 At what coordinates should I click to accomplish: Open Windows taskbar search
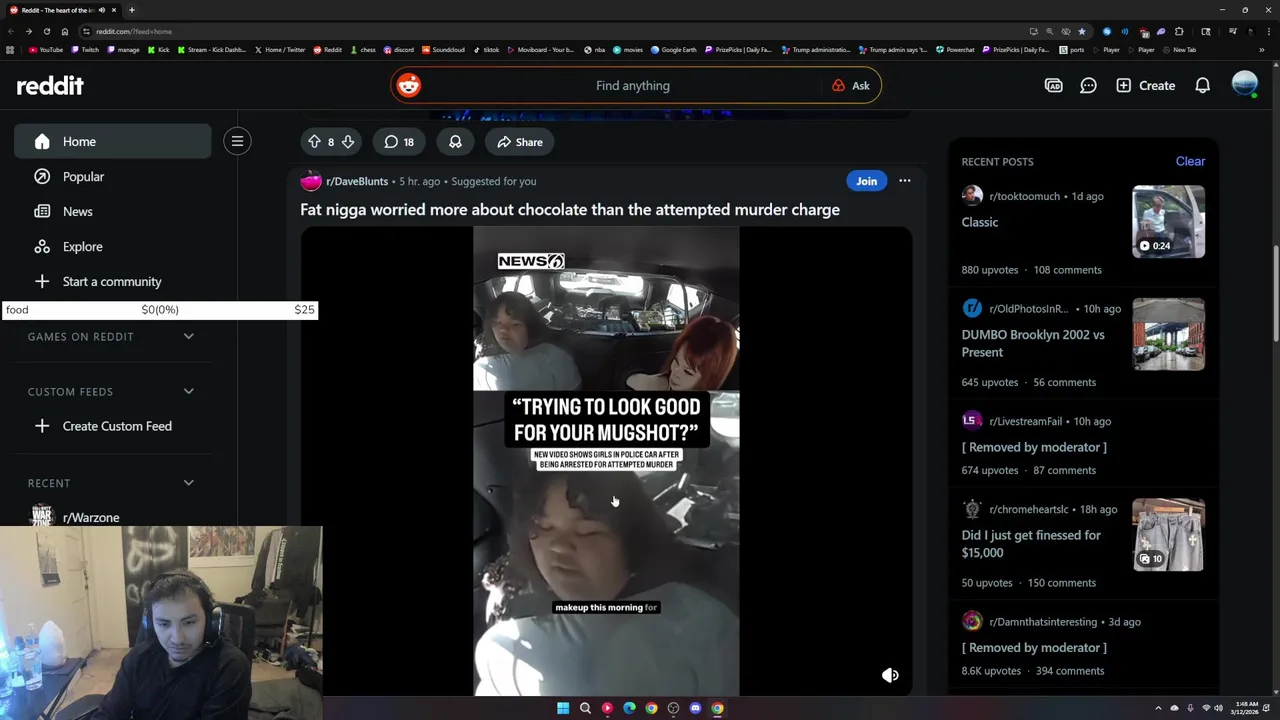585,708
